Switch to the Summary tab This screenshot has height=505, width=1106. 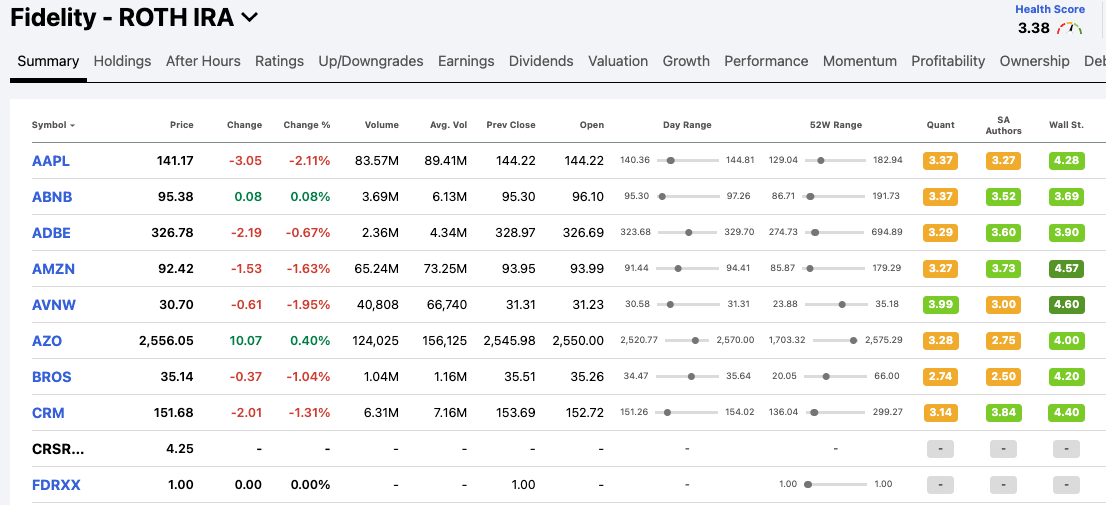tap(48, 61)
